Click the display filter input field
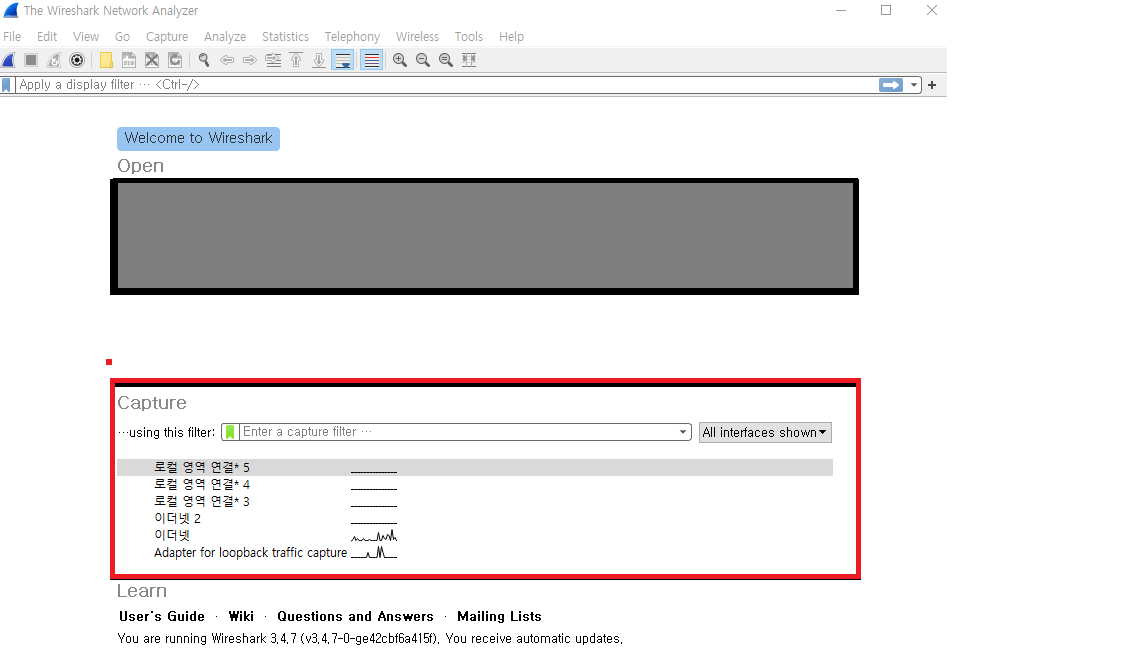 coord(446,85)
